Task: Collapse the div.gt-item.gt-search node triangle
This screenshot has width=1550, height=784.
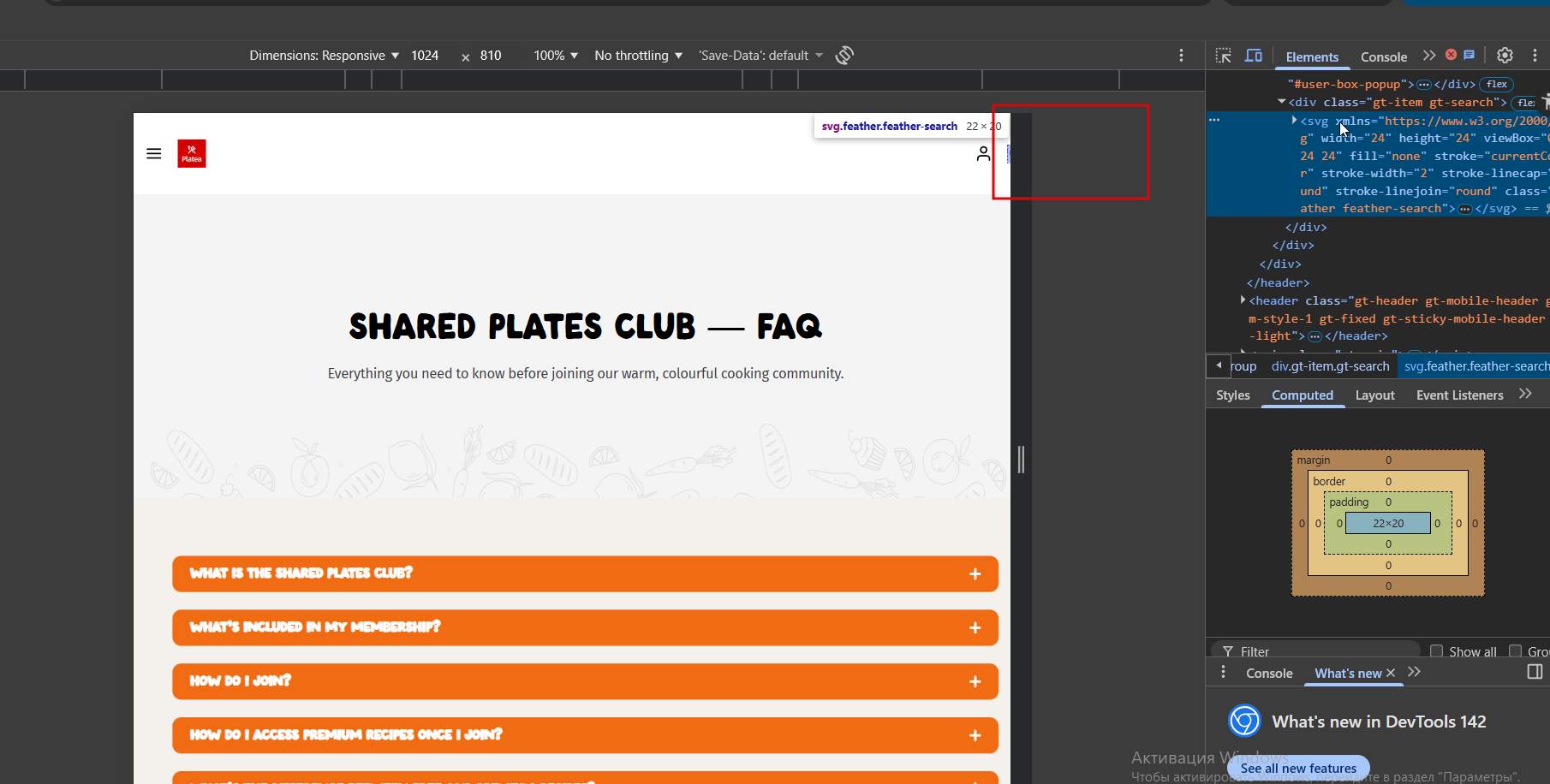Action: pos(1282,102)
